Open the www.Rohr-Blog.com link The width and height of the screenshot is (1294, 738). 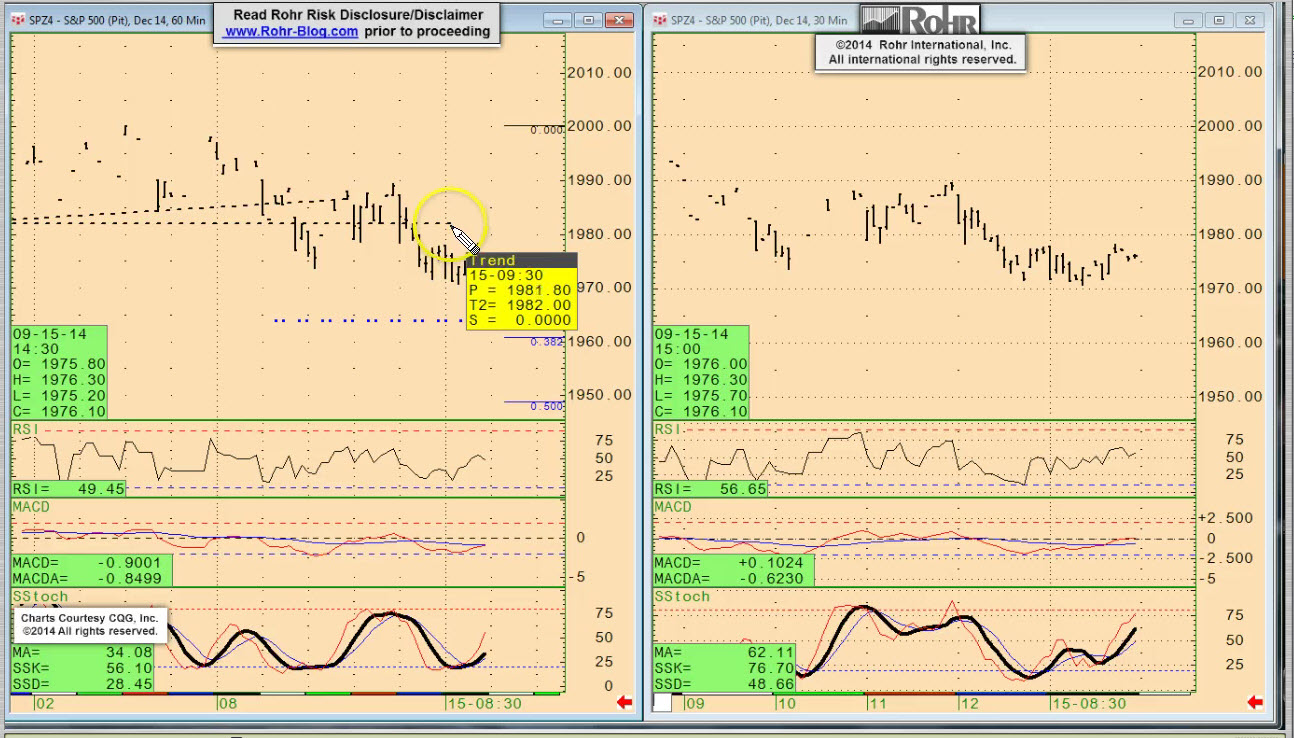[x=291, y=31]
